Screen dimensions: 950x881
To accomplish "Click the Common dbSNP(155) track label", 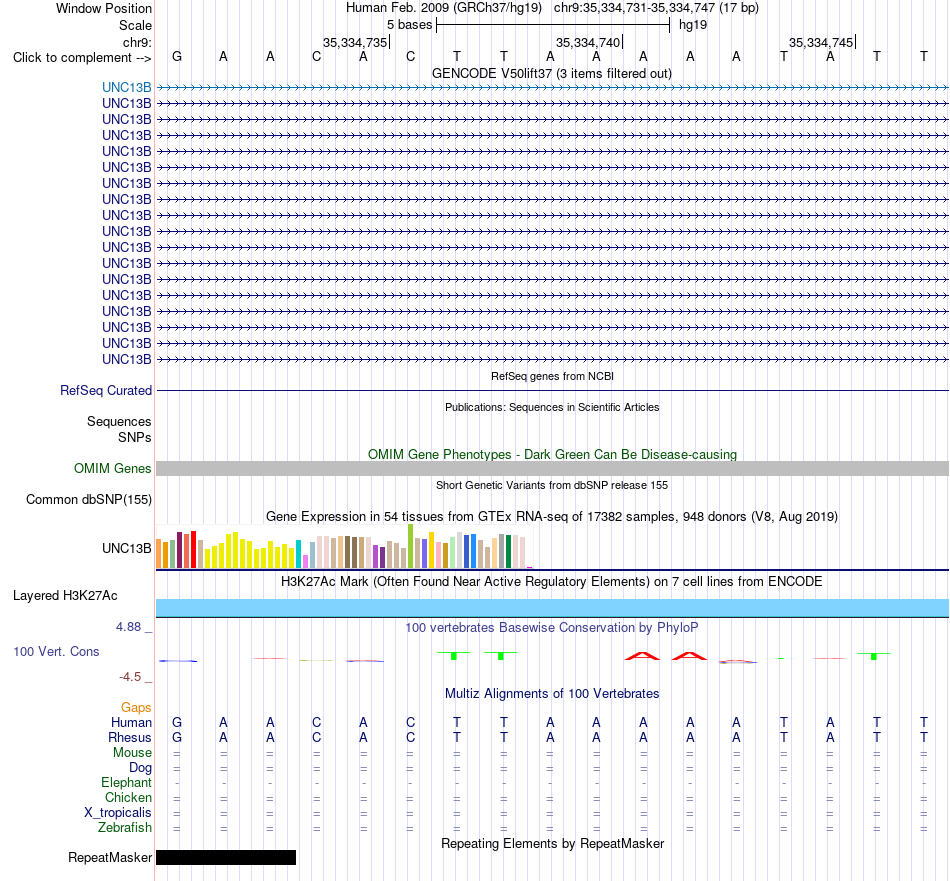I will coord(89,499).
